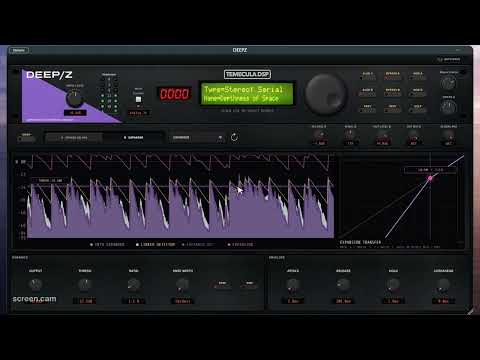Viewport: 480px width, 360px height.
Task: Toggle the Linear Detector legend item
Action: [155, 245]
